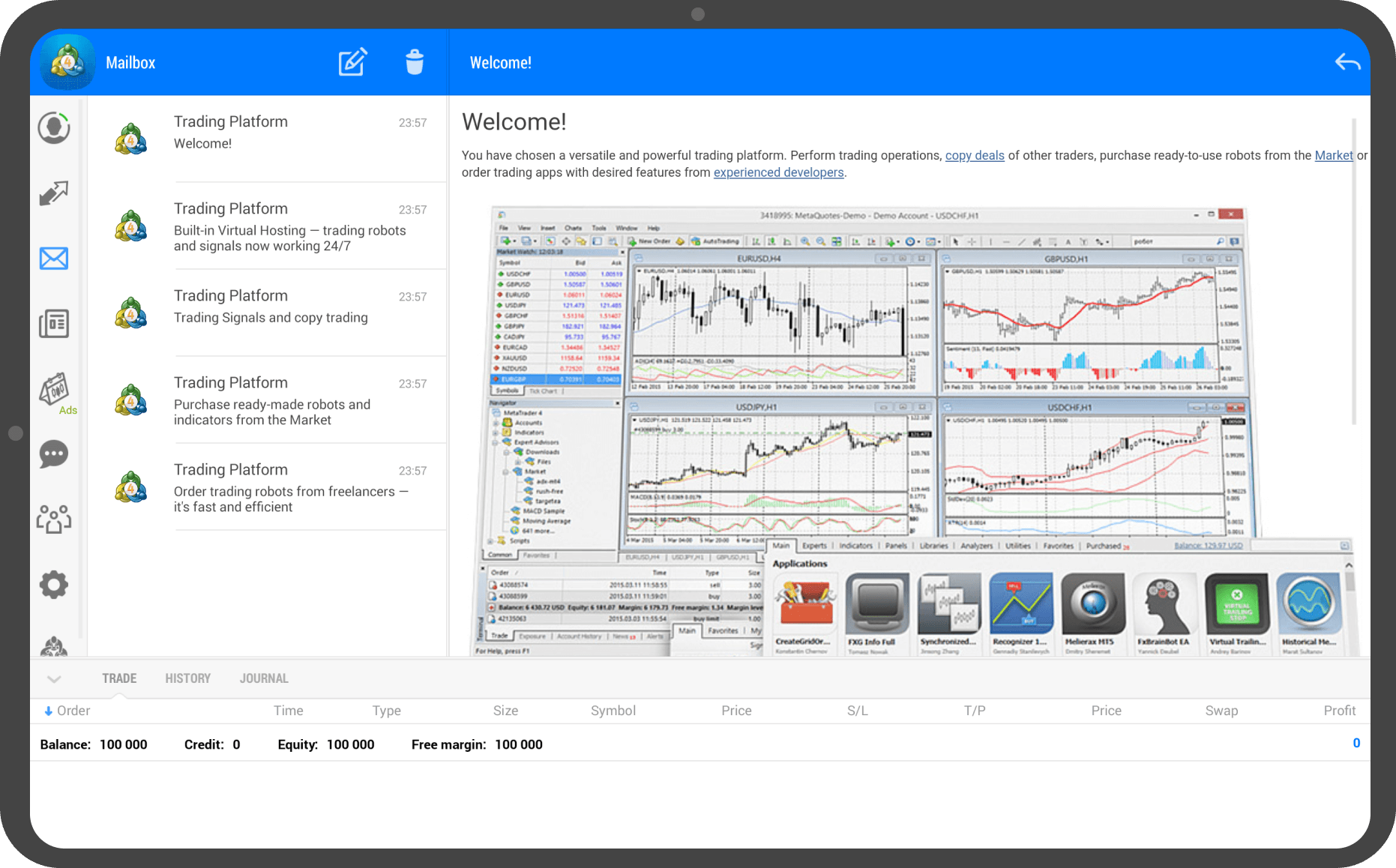Open the trade arrows sidebar icon
The width and height of the screenshot is (1396, 868).
point(54,193)
